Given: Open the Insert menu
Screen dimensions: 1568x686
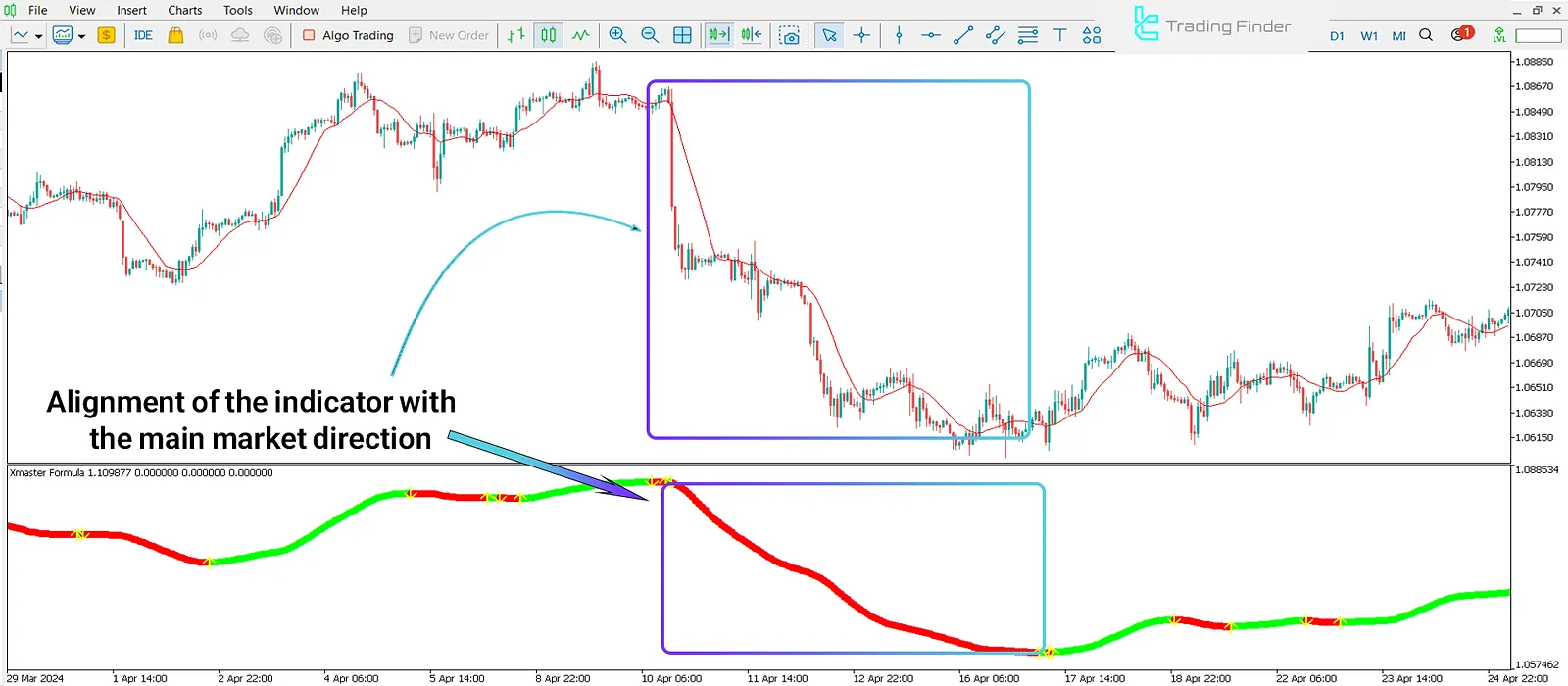Looking at the screenshot, I should (x=131, y=10).
